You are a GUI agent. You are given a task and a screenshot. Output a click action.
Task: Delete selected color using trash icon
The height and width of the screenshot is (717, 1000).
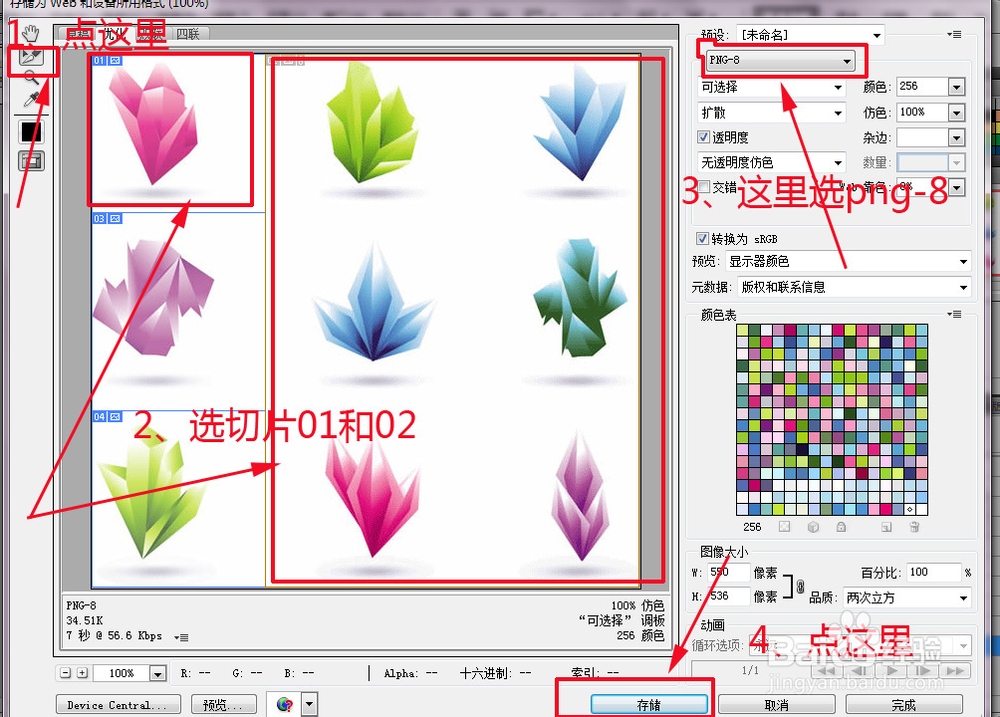(x=913, y=527)
